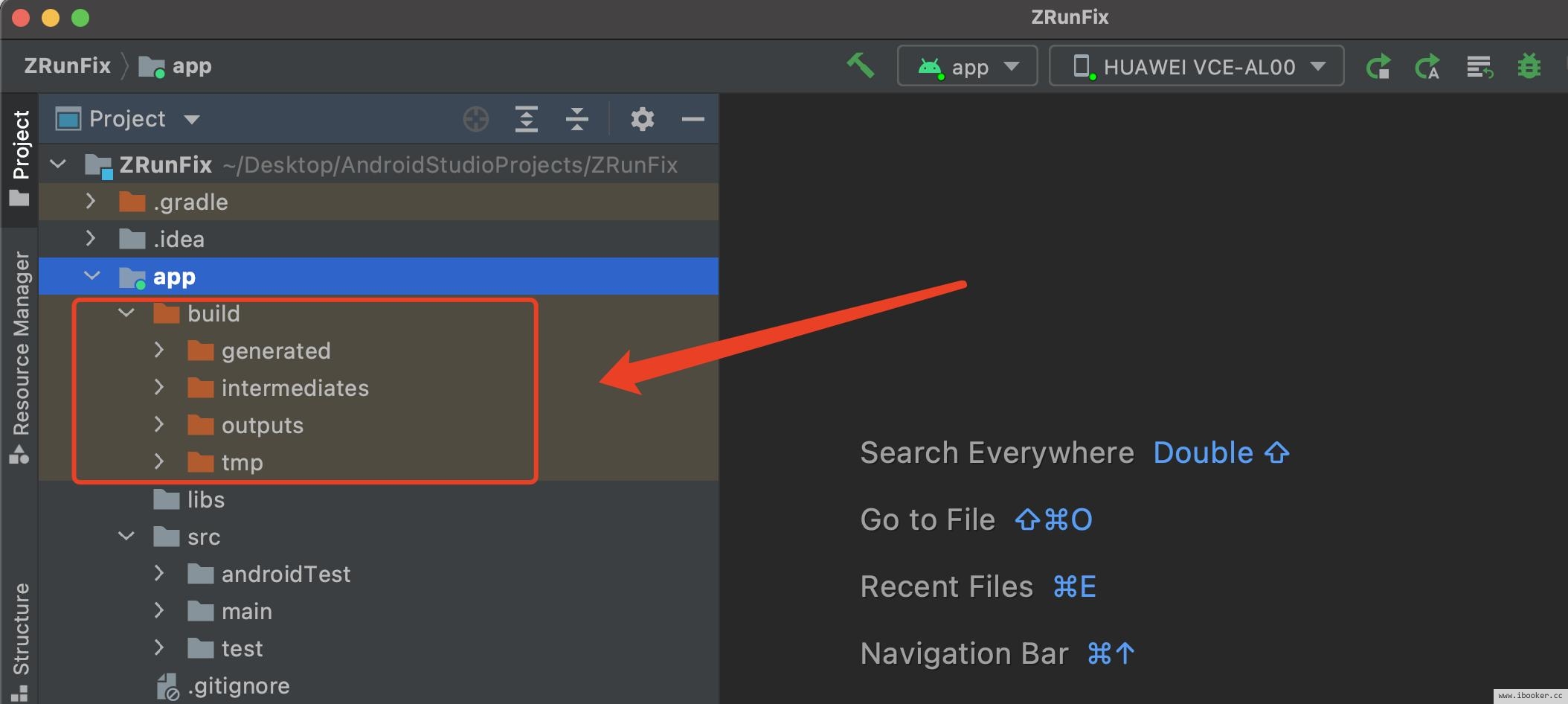Select the build folder row
The image size is (1568, 704).
pyautogui.click(x=379, y=313)
